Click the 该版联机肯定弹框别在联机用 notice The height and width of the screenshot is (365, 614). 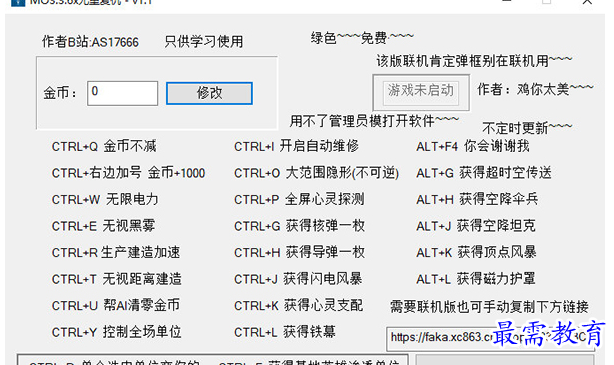click(x=474, y=61)
